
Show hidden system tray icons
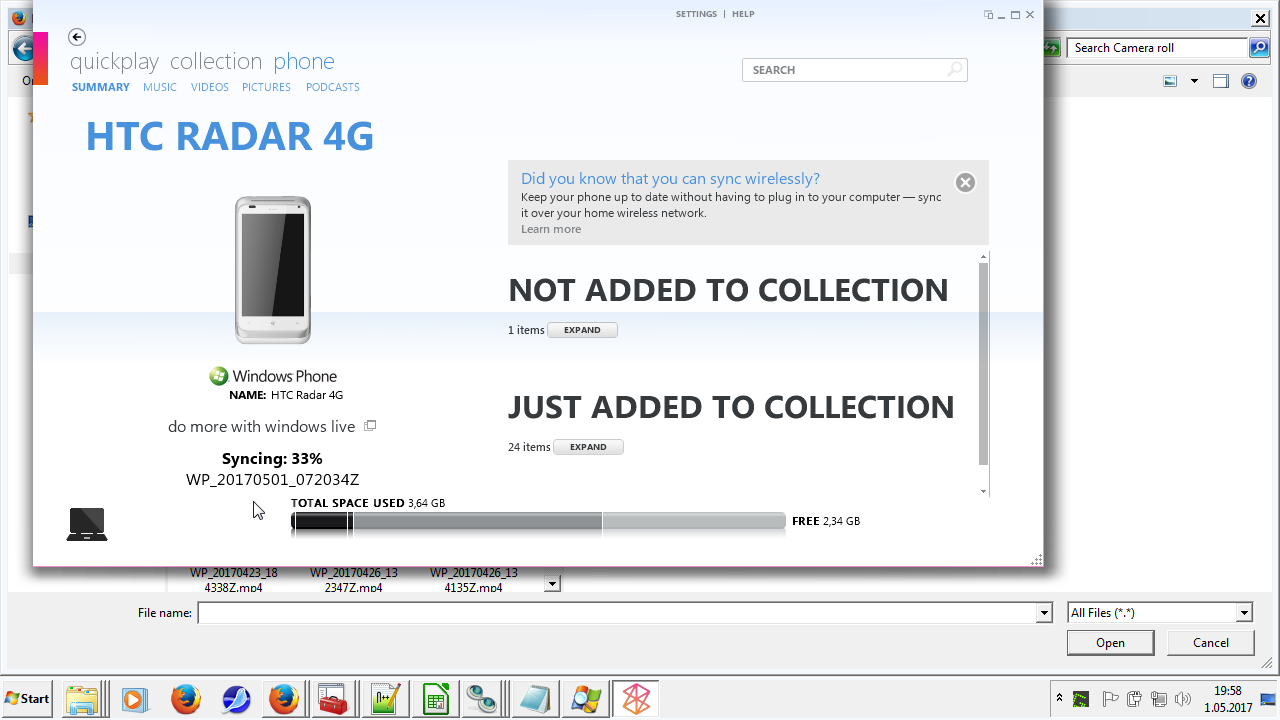pyautogui.click(x=1059, y=698)
